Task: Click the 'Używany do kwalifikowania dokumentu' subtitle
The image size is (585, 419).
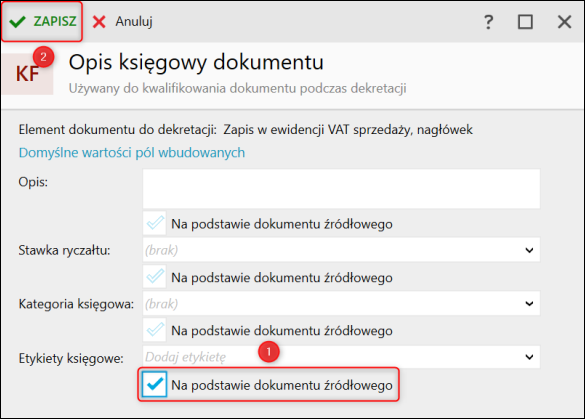Action: (x=237, y=88)
